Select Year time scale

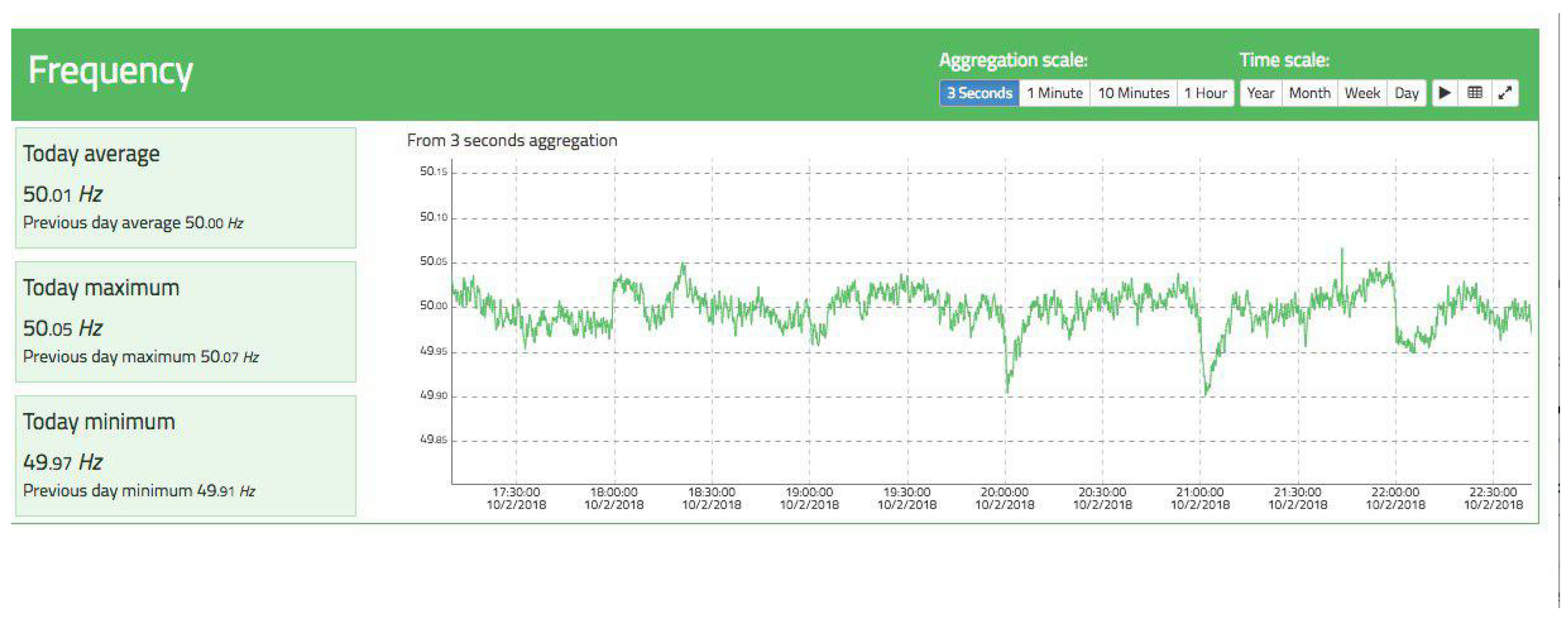pyautogui.click(x=1260, y=93)
